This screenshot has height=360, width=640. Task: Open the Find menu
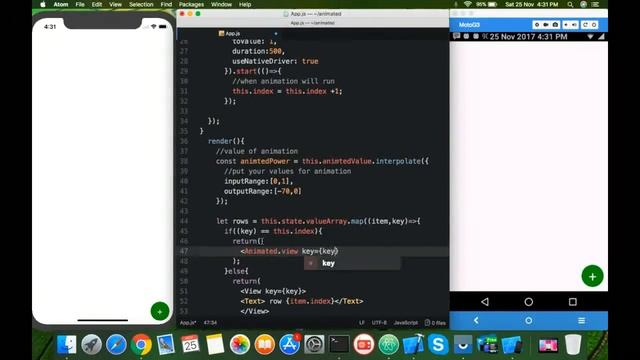point(166,4)
